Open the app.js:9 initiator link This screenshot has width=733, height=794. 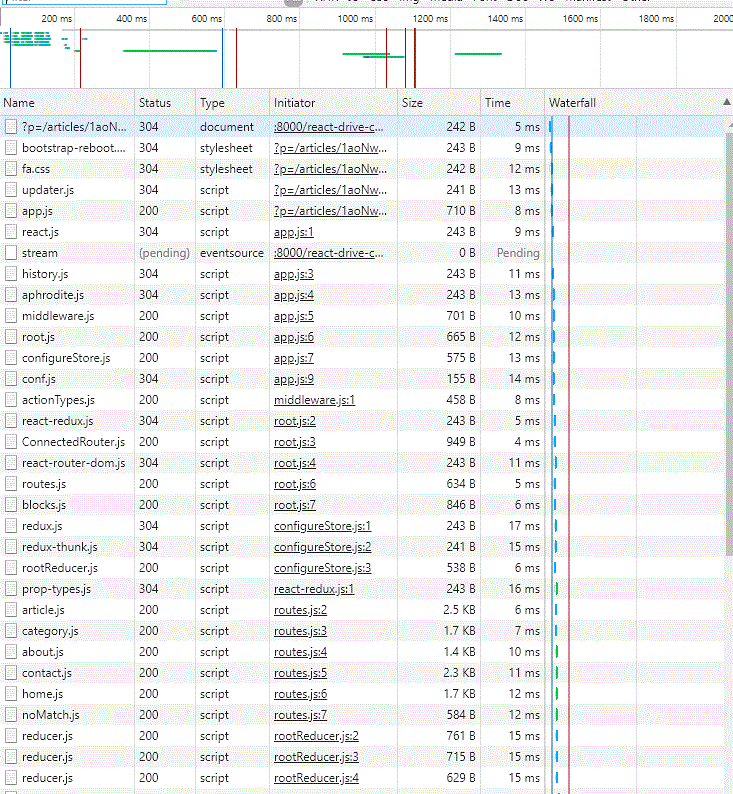[294, 379]
